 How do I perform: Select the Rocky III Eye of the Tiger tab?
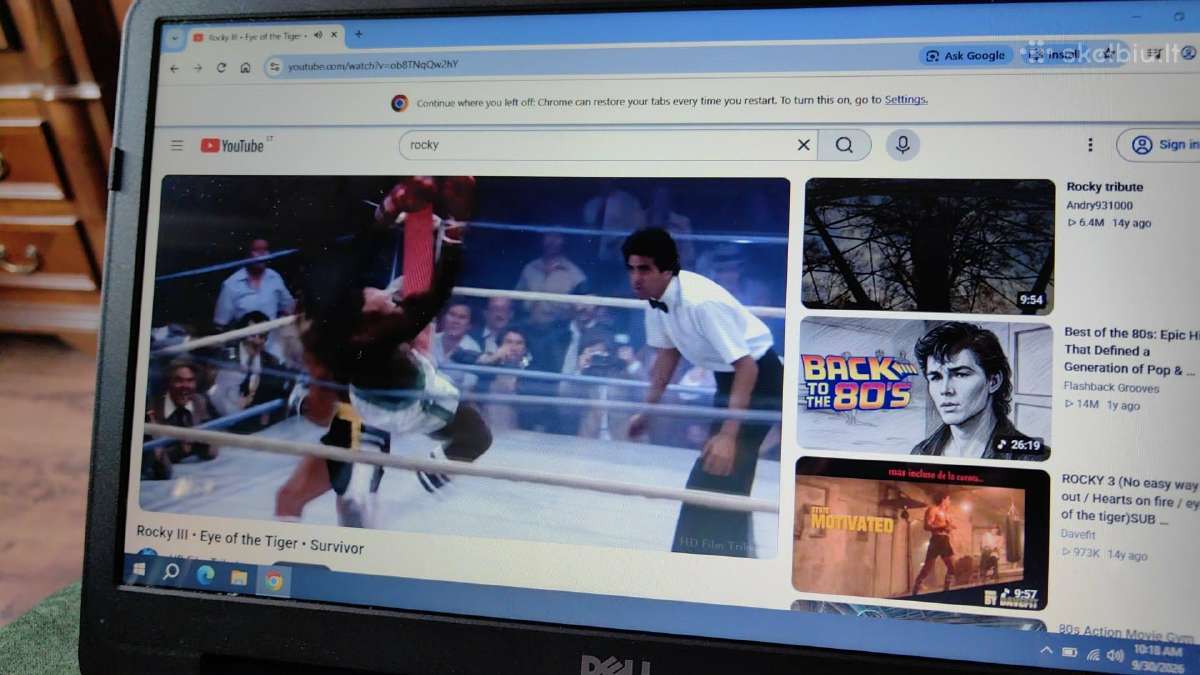(x=262, y=37)
